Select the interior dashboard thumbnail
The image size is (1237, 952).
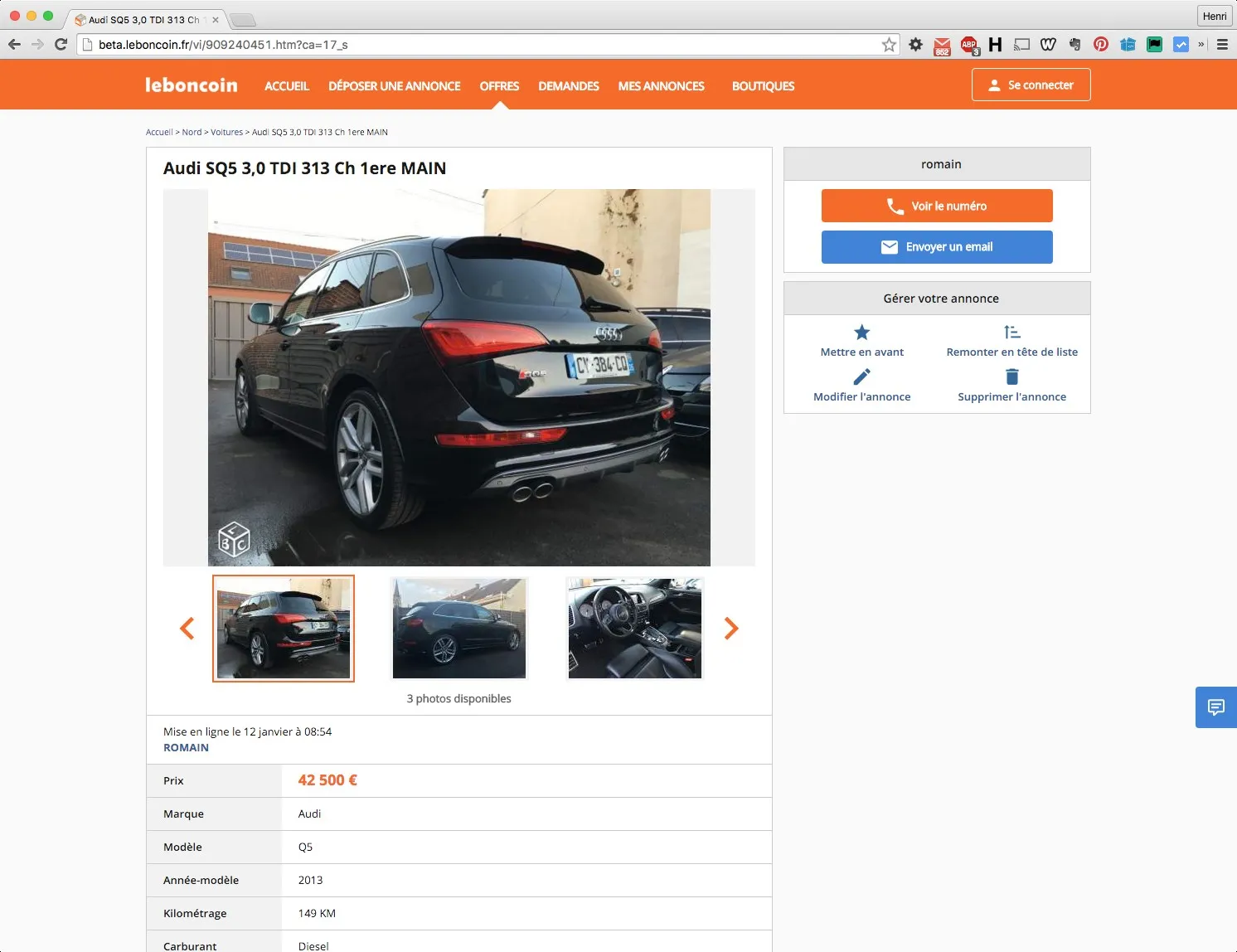pos(635,629)
